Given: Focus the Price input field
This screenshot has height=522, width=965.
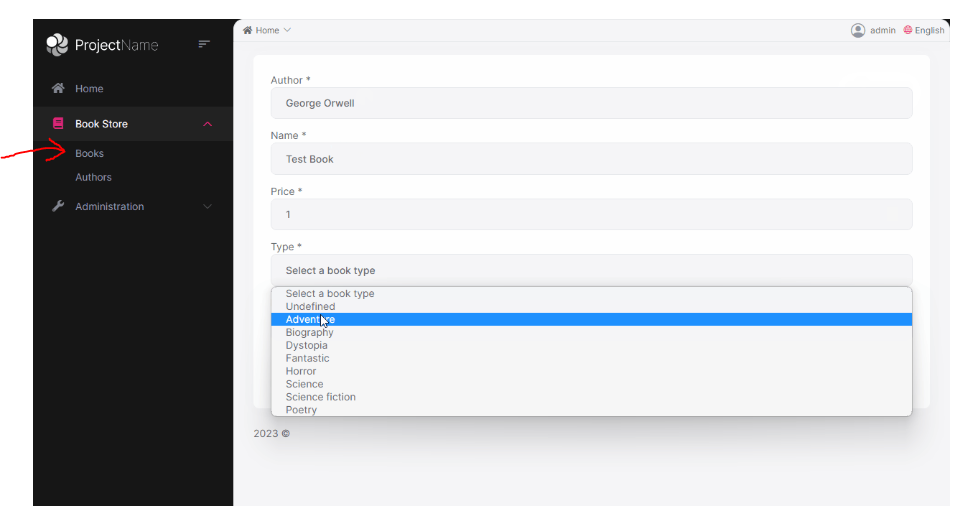Looking at the screenshot, I should pyautogui.click(x=591, y=214).
